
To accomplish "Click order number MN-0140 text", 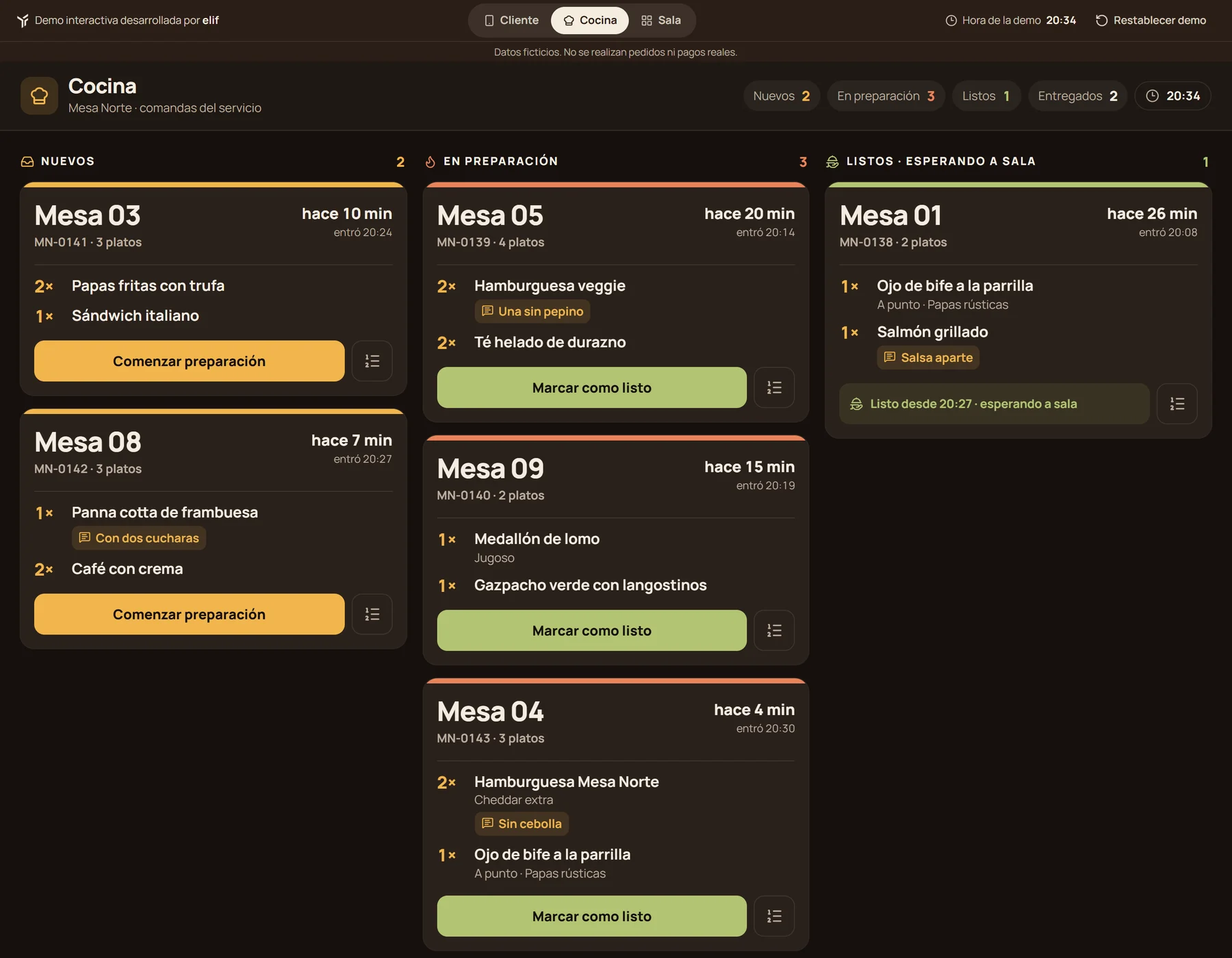I will tap(463, 495).
